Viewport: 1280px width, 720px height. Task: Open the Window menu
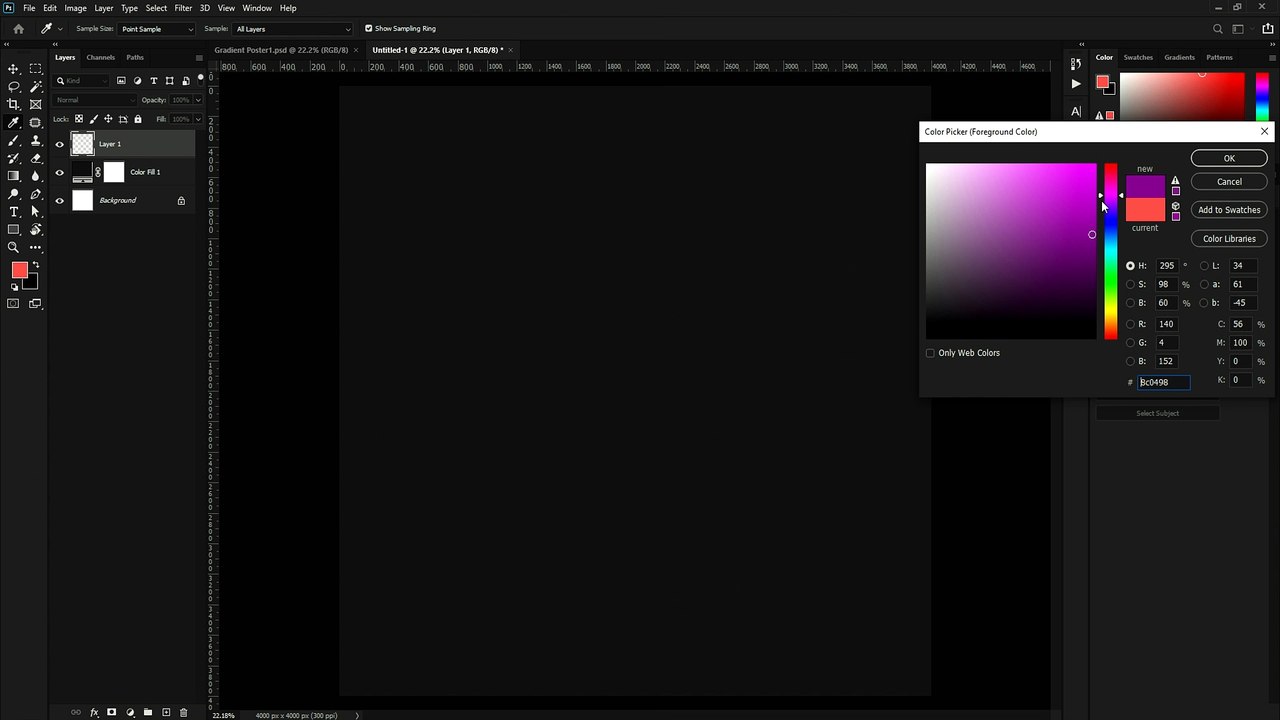point(257,8)
